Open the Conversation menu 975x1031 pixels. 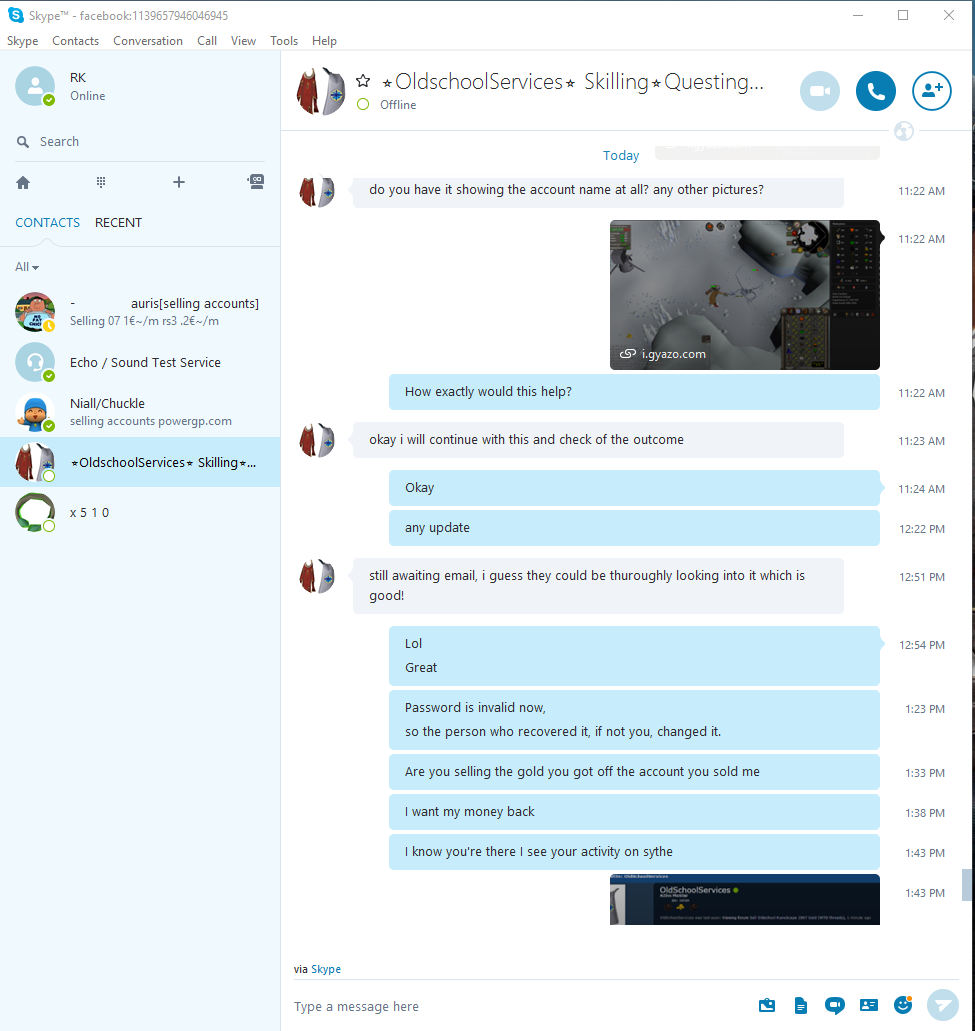(x=148, y=41)
